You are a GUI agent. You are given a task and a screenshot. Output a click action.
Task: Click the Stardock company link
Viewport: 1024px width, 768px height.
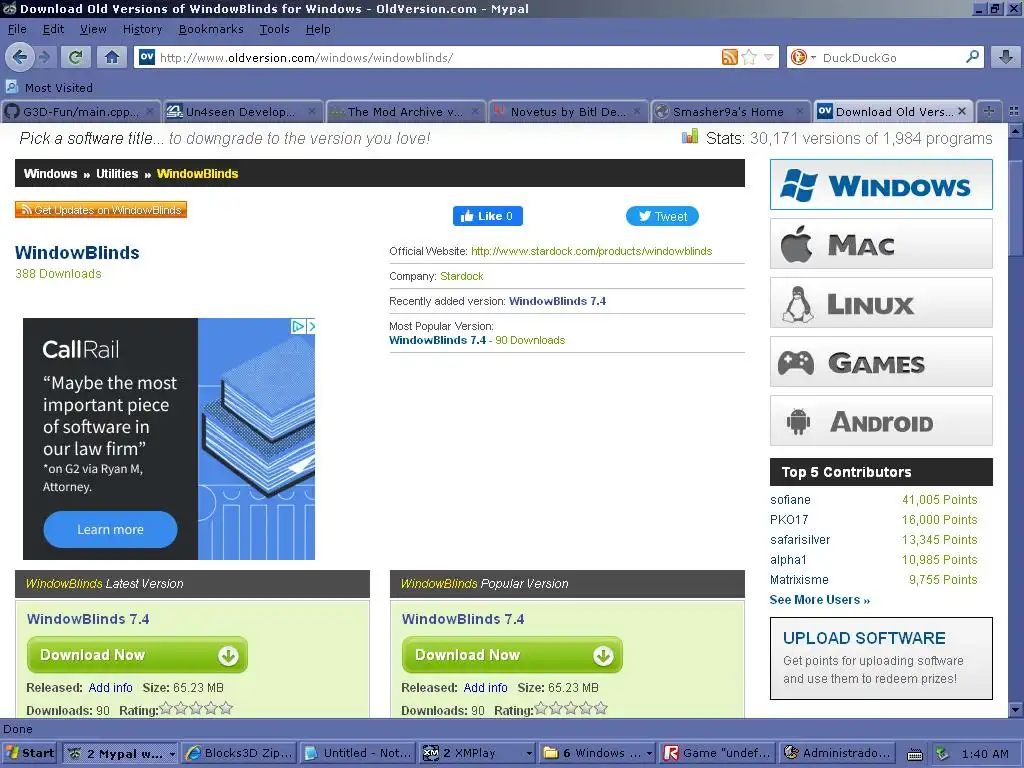click(x=462, y=276)
